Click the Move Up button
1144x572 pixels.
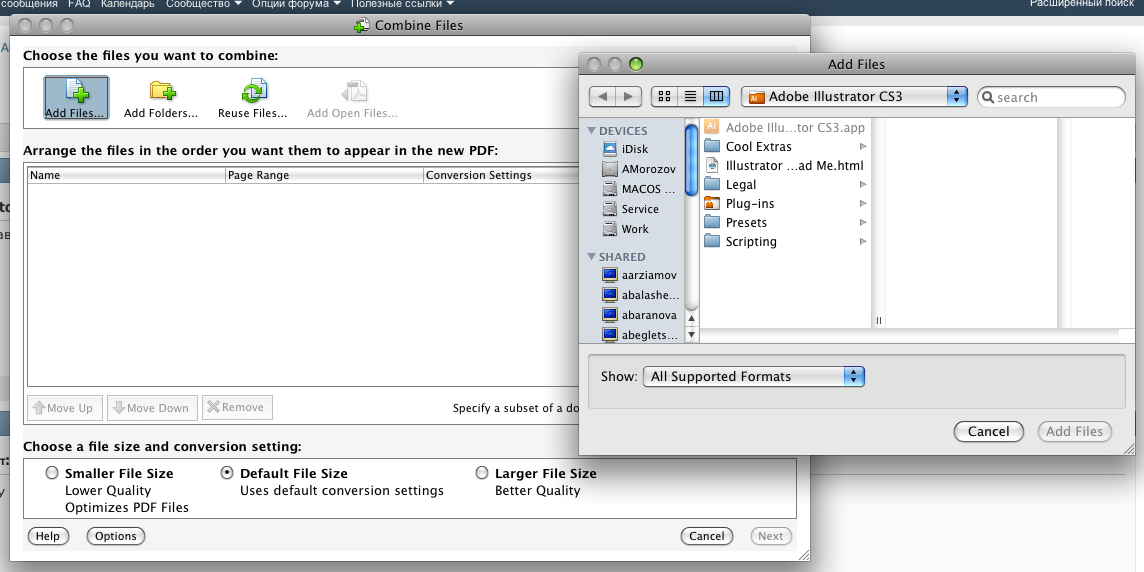65,408
